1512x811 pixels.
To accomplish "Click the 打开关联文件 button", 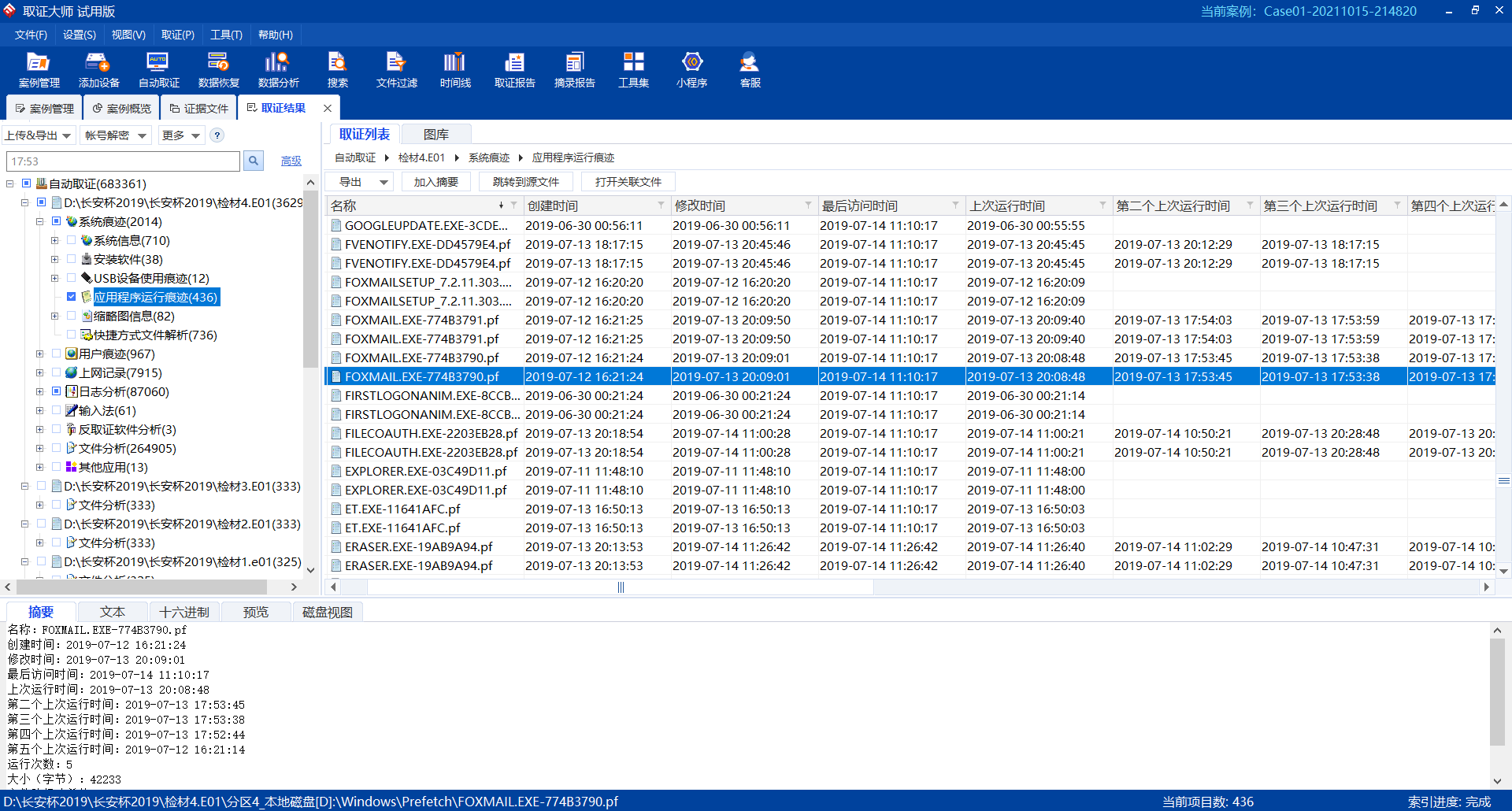I will [628, 182].
